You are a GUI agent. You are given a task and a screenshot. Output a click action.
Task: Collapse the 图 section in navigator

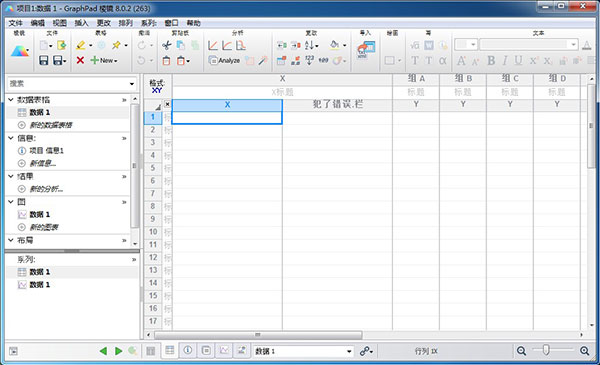11,202
